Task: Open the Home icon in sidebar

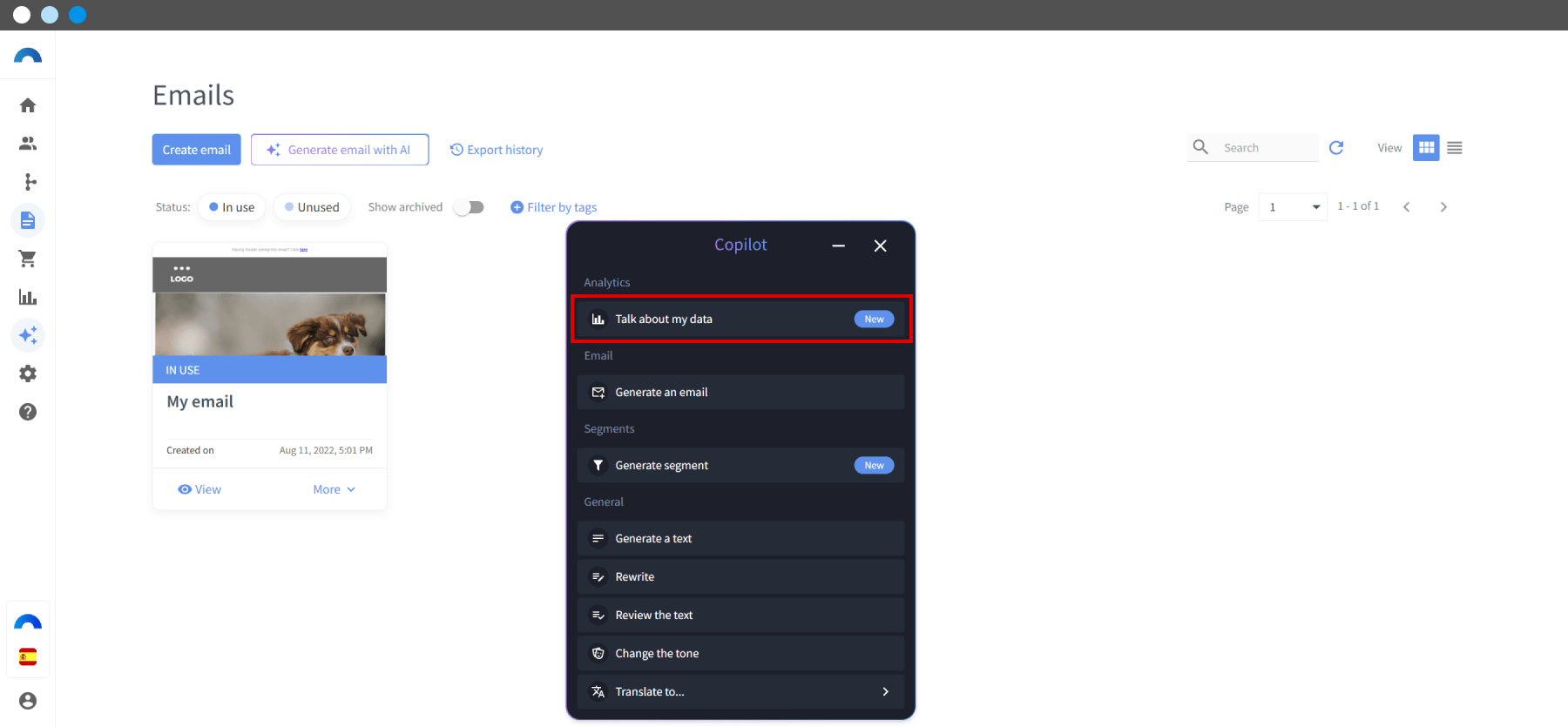Action: (x=28, y=105)
